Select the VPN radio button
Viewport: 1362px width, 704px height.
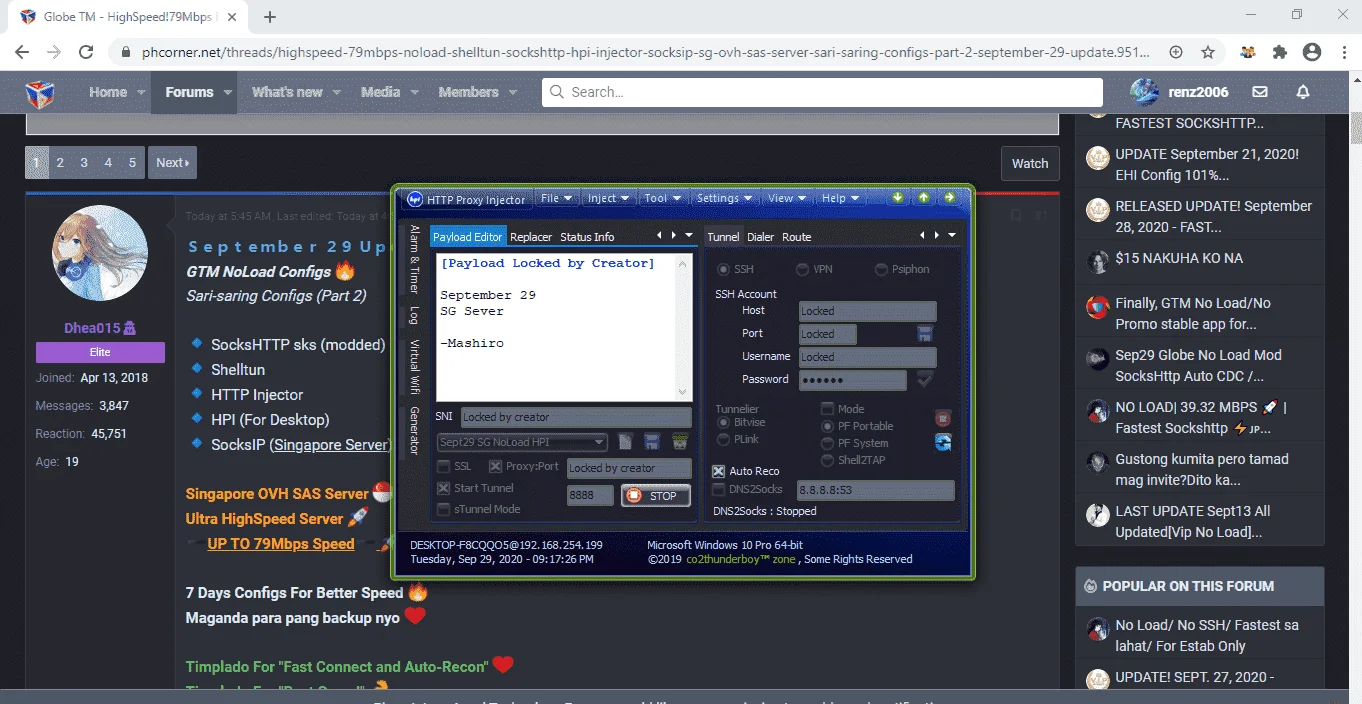tap(802, 270)
